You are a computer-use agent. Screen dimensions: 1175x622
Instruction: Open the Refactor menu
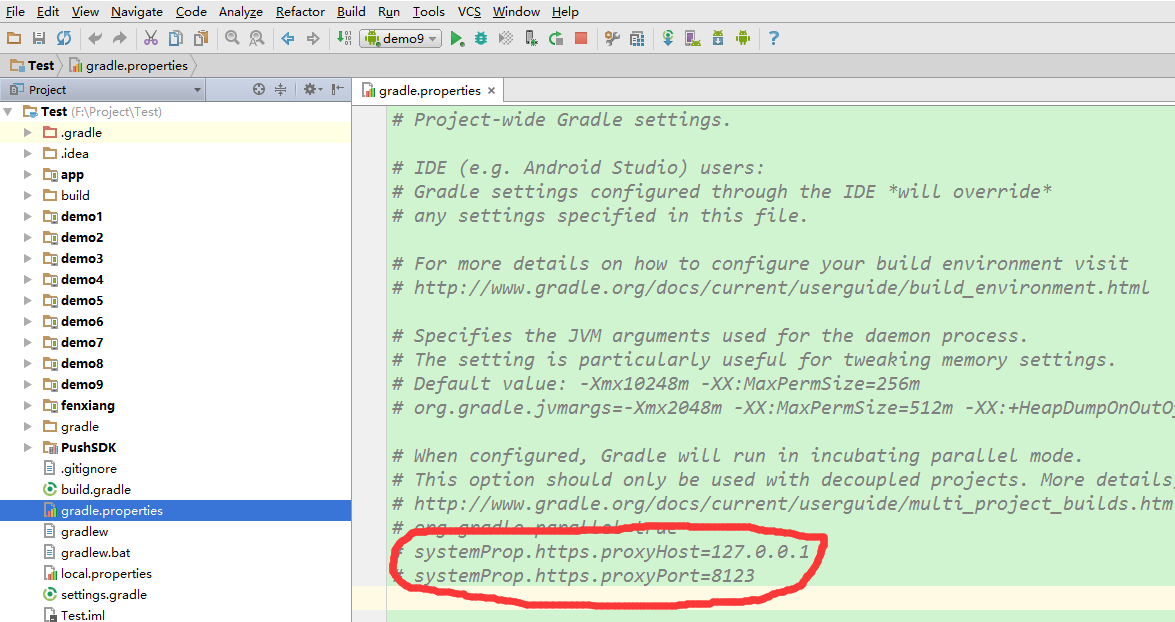pyautogui.click(x=300, y=12)
